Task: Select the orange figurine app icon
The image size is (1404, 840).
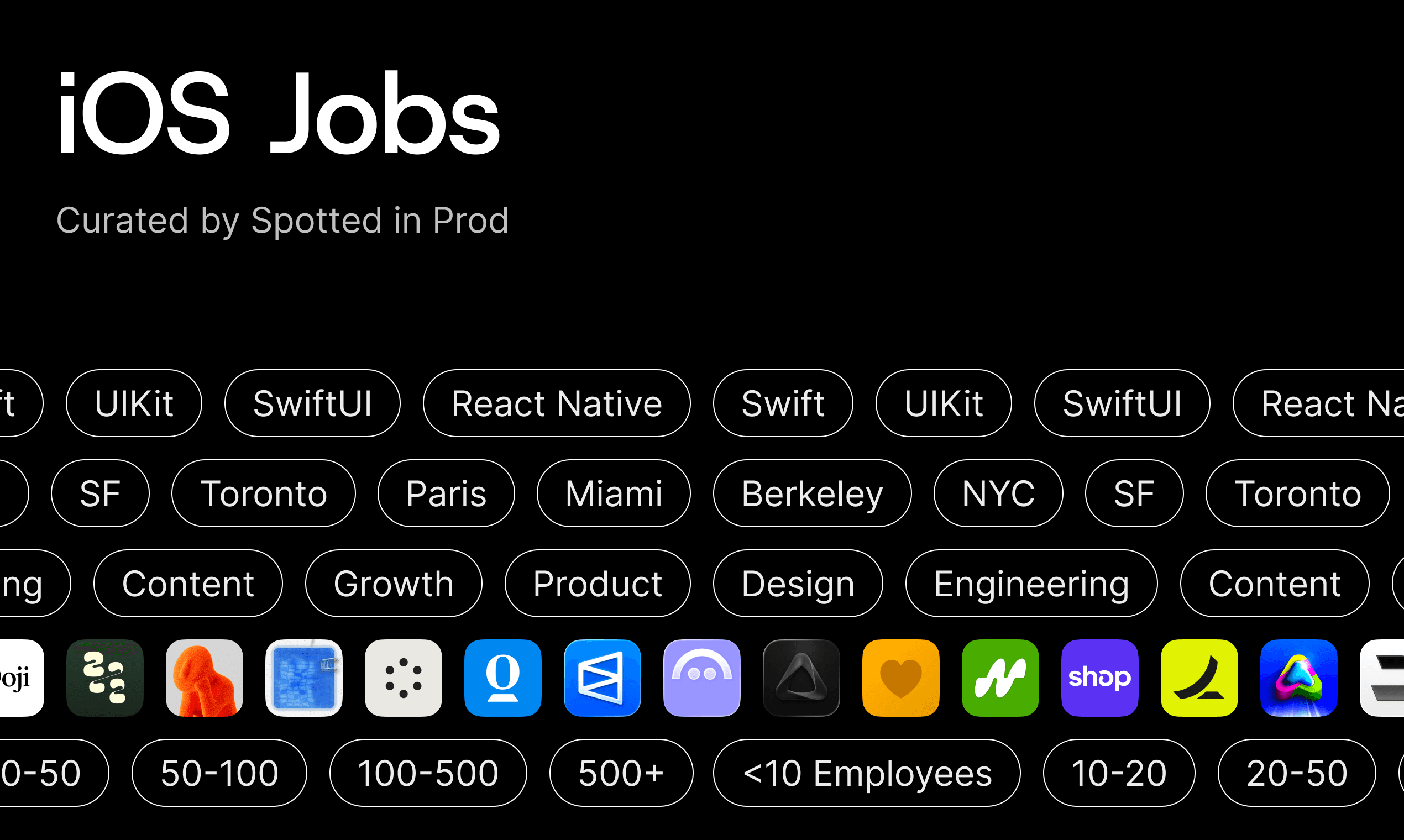Action: [205, 678]
